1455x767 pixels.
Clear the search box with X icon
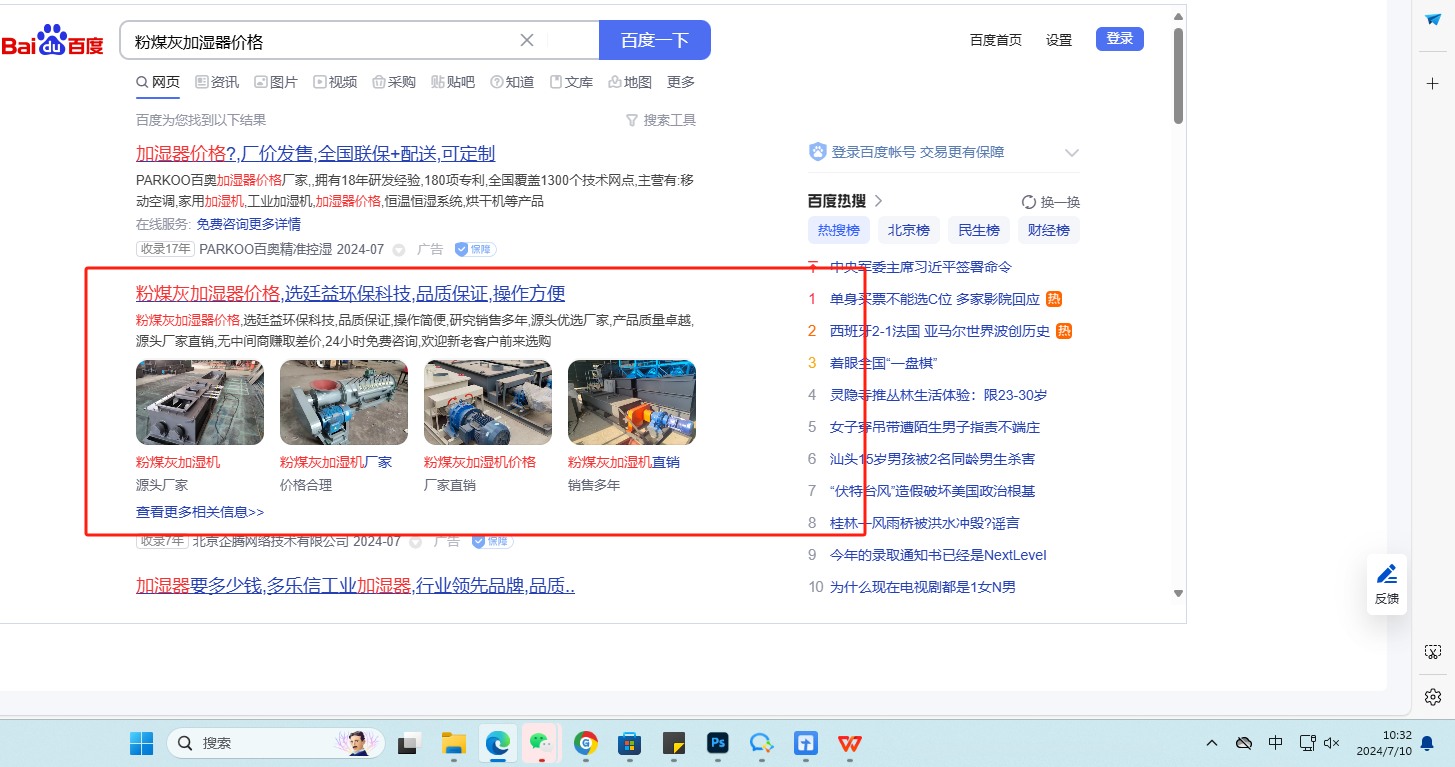[x=527, y=41]
